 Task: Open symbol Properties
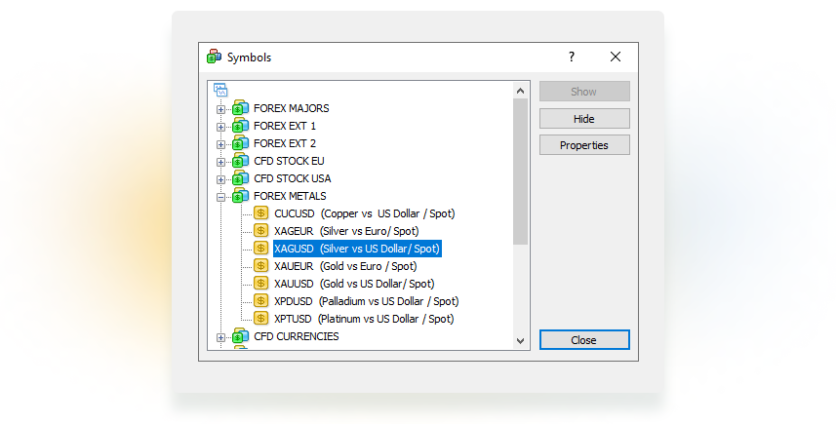pyautogui.click(x=584, y=145)
